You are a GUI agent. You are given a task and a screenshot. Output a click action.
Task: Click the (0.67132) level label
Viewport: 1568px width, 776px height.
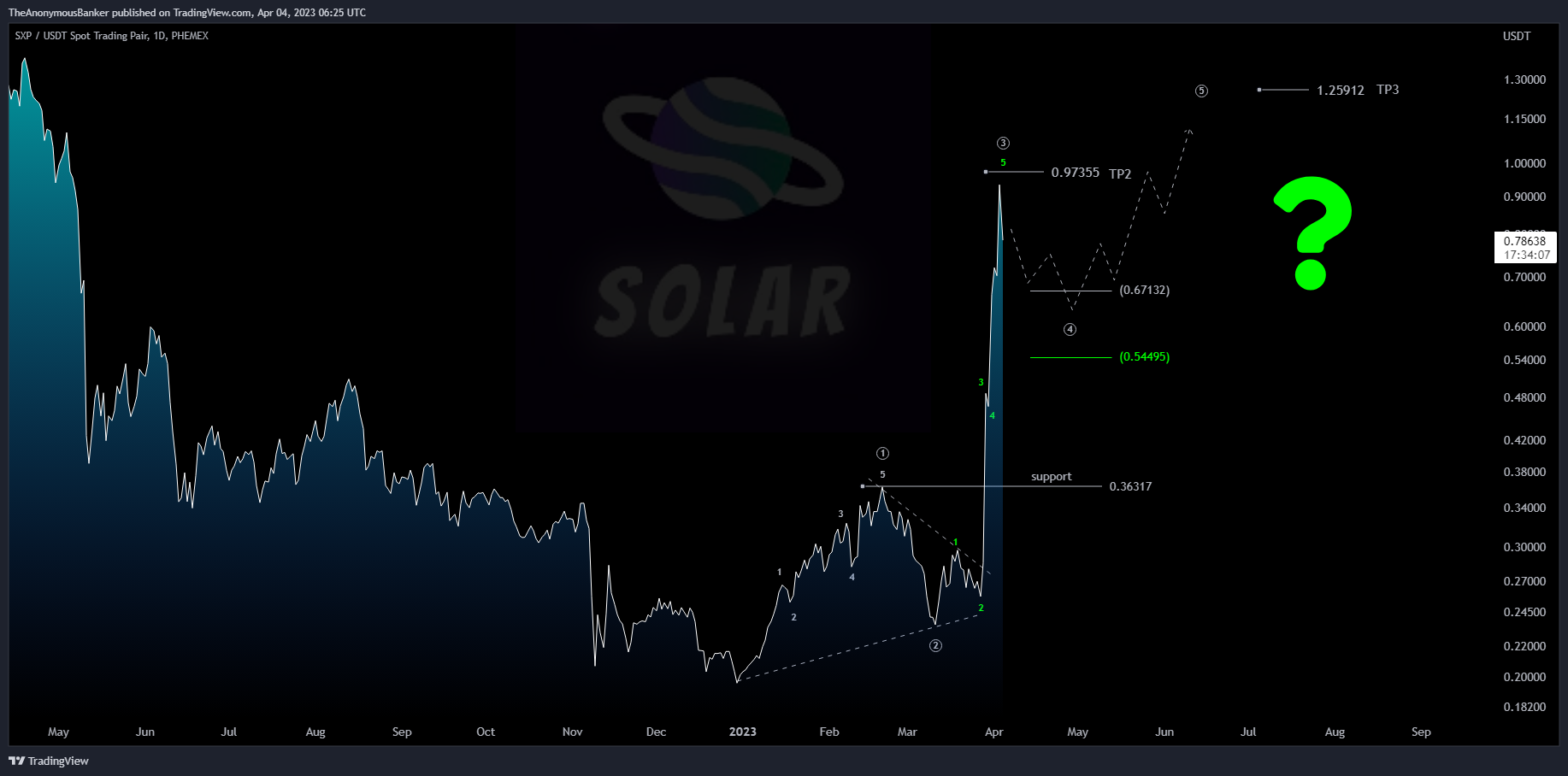(1145, 290)
